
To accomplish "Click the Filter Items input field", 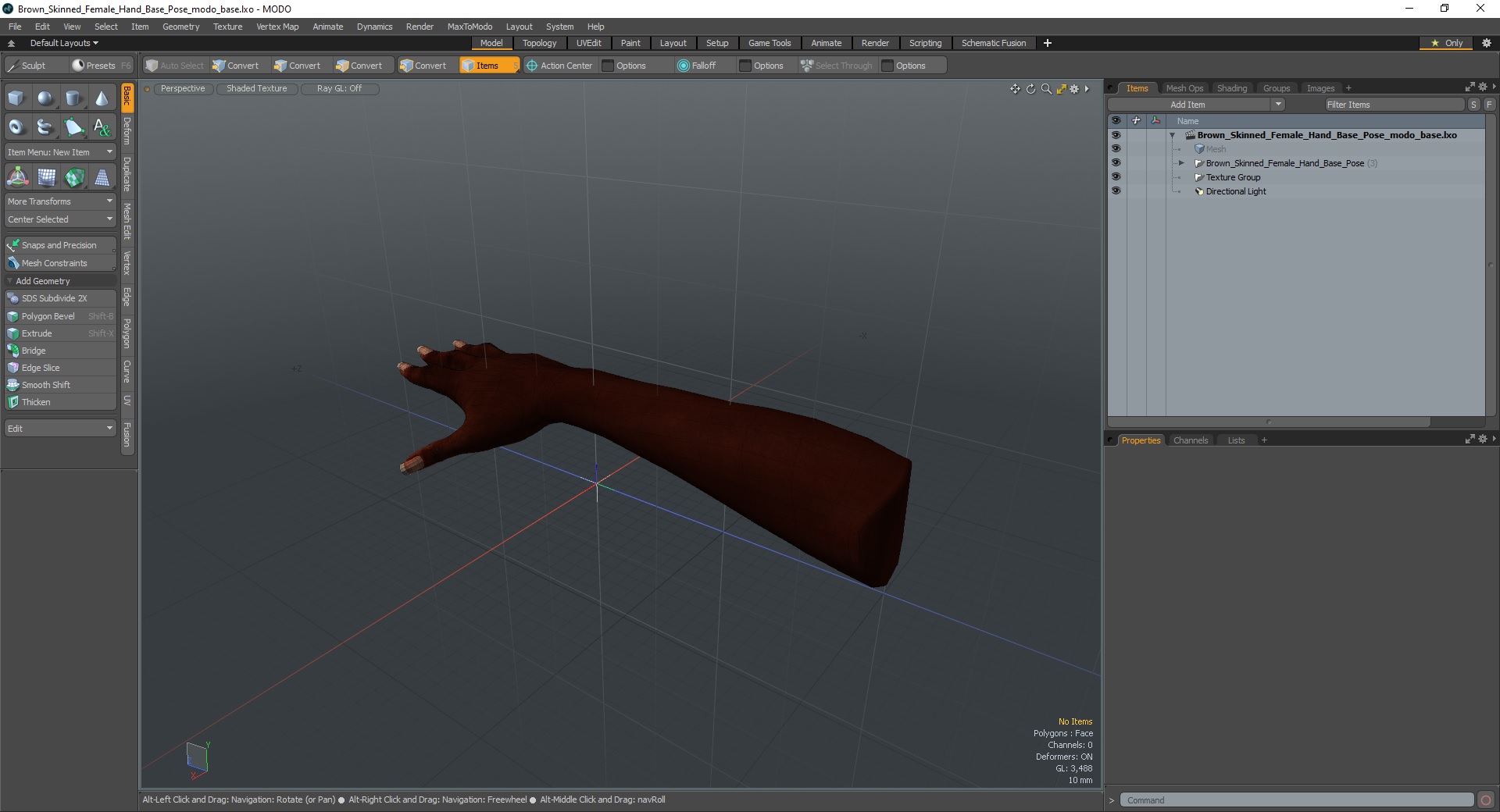I will coord(1394,105).
